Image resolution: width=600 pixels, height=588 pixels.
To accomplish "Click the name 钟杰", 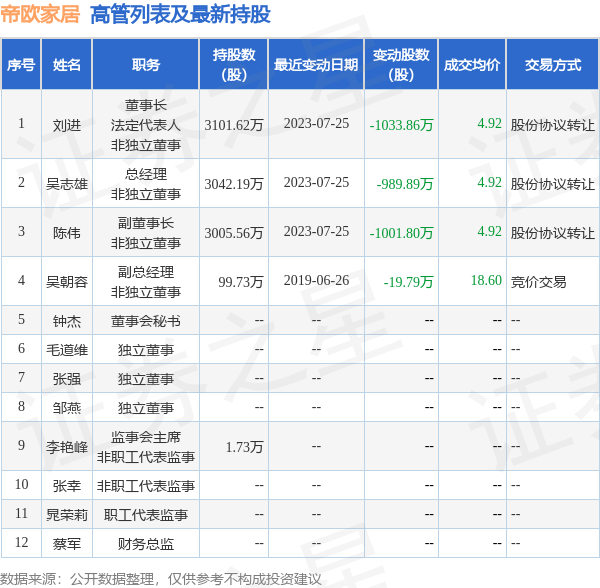I will coord(67,321).
